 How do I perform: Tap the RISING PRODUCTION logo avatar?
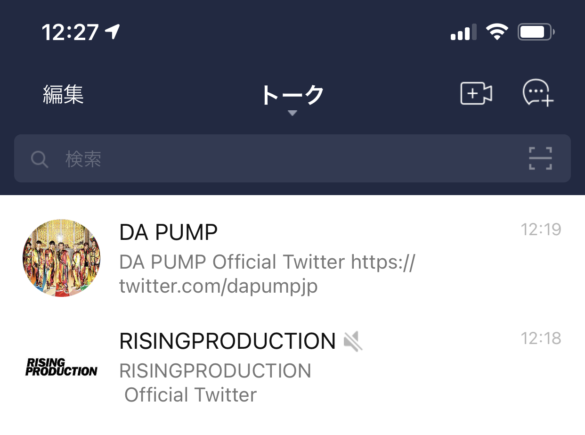(x=62, y=367)
